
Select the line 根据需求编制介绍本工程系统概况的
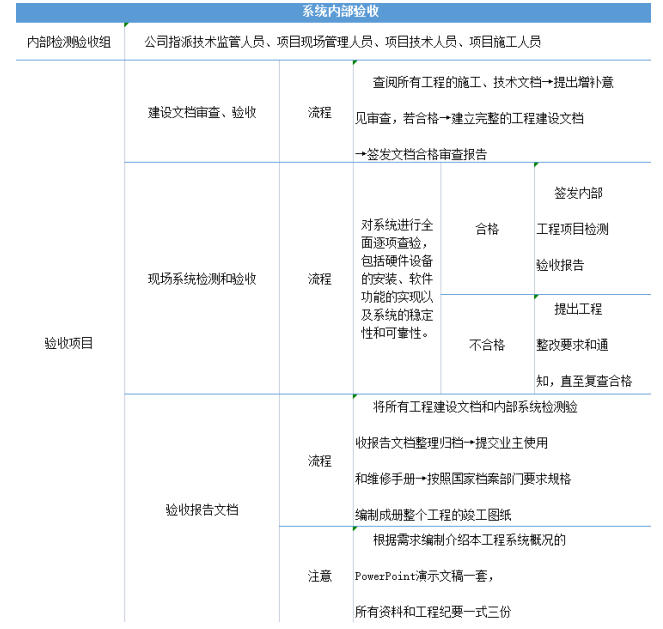click(469, 540)
